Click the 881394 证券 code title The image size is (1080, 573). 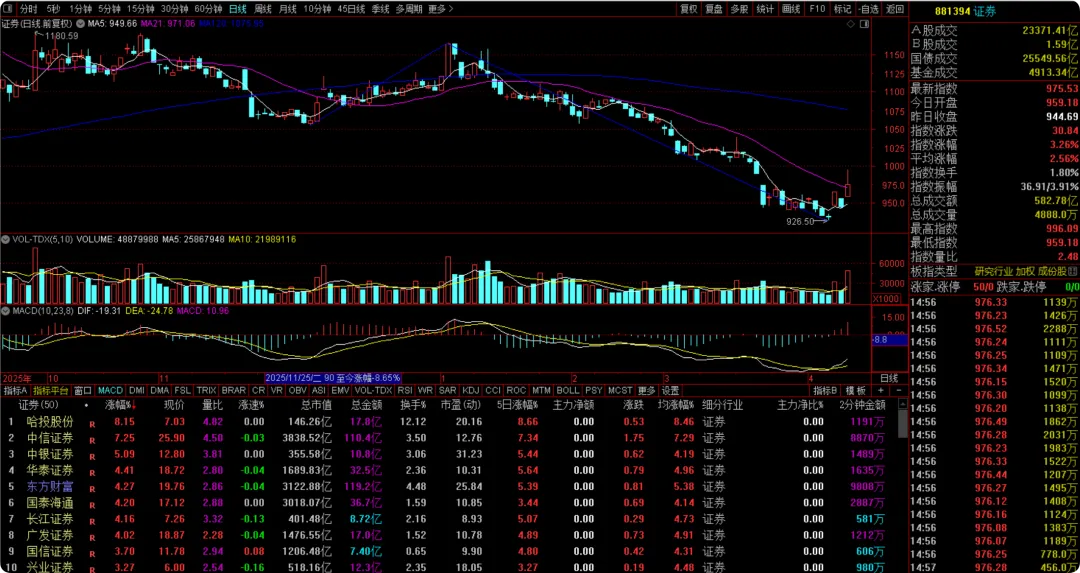click(x=965, y=11)
